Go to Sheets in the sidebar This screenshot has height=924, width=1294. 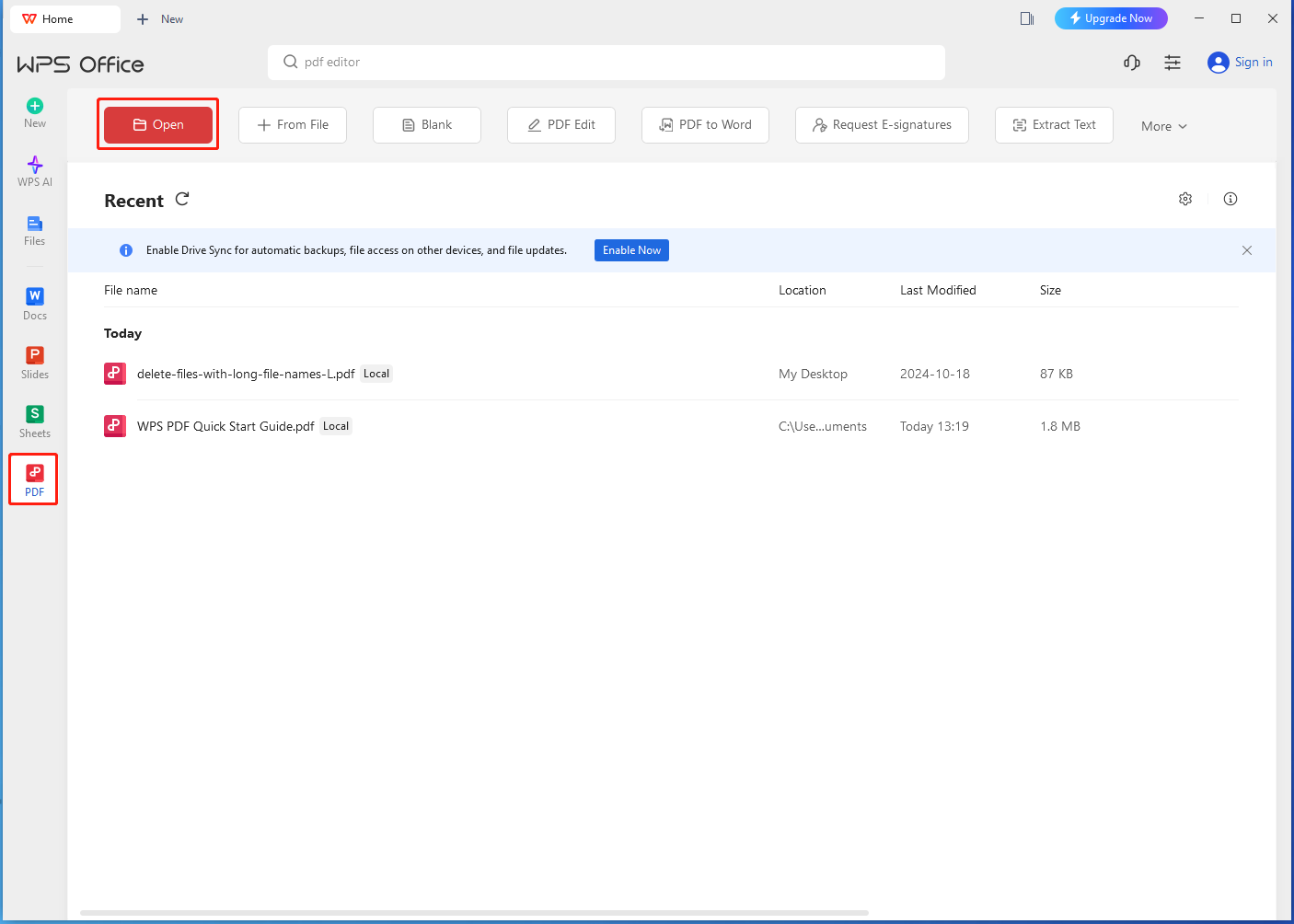pos(35,422)
